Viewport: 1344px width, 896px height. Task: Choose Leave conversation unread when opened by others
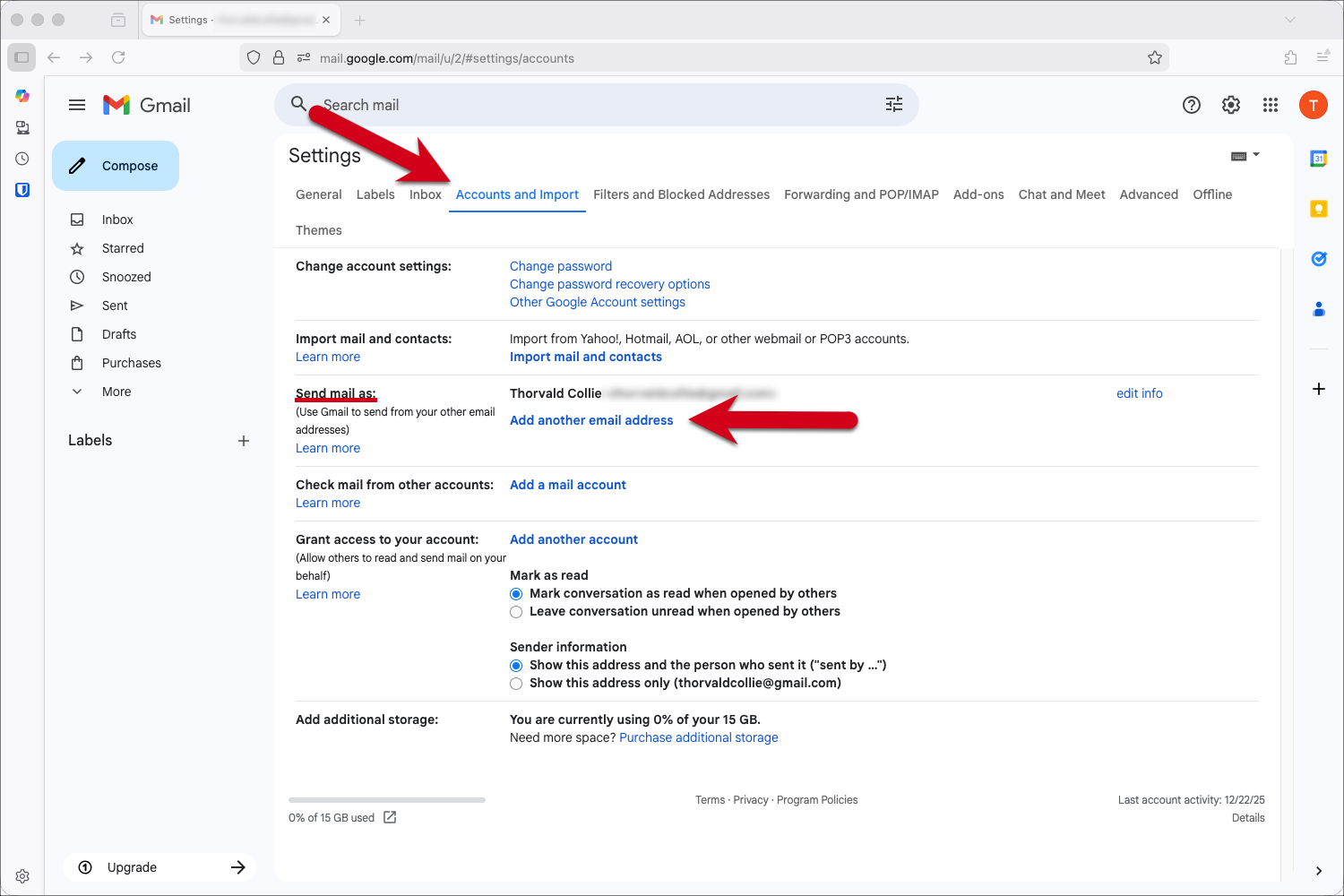point(516,611)
